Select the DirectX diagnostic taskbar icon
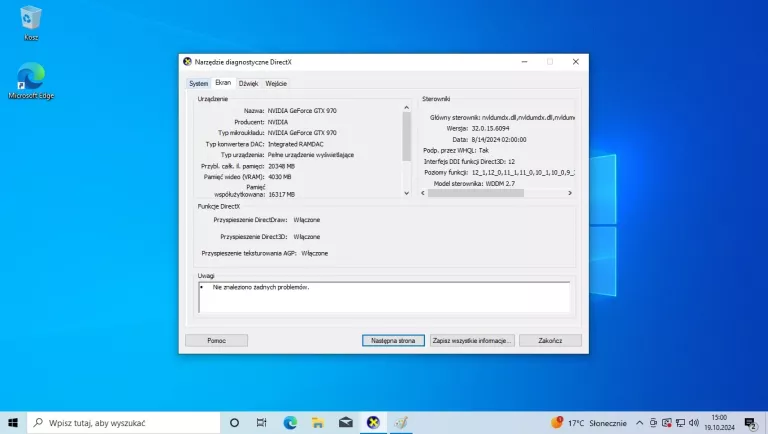 click(x=373, y=423)
